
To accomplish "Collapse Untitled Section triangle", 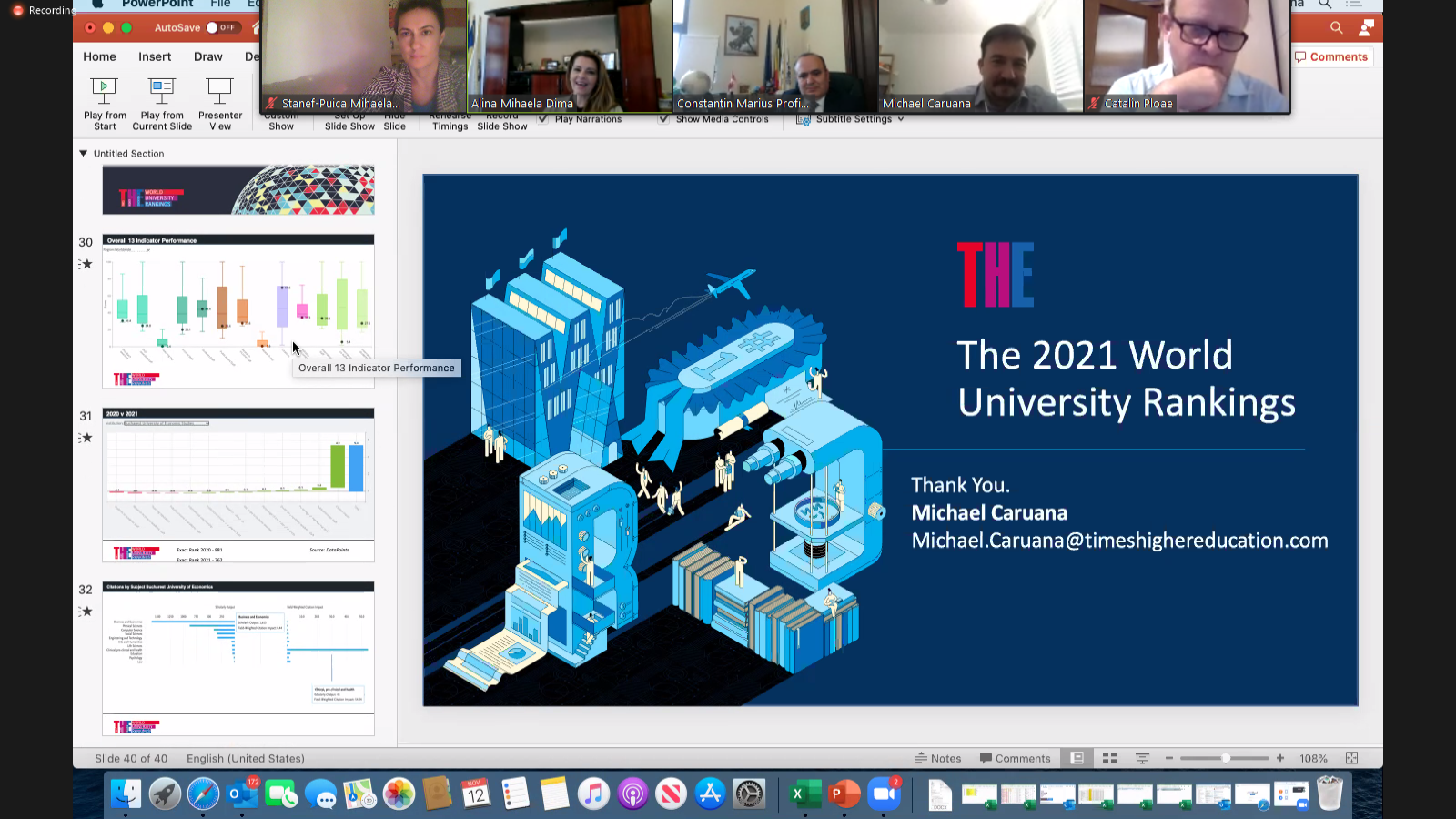I will [84, 154].
